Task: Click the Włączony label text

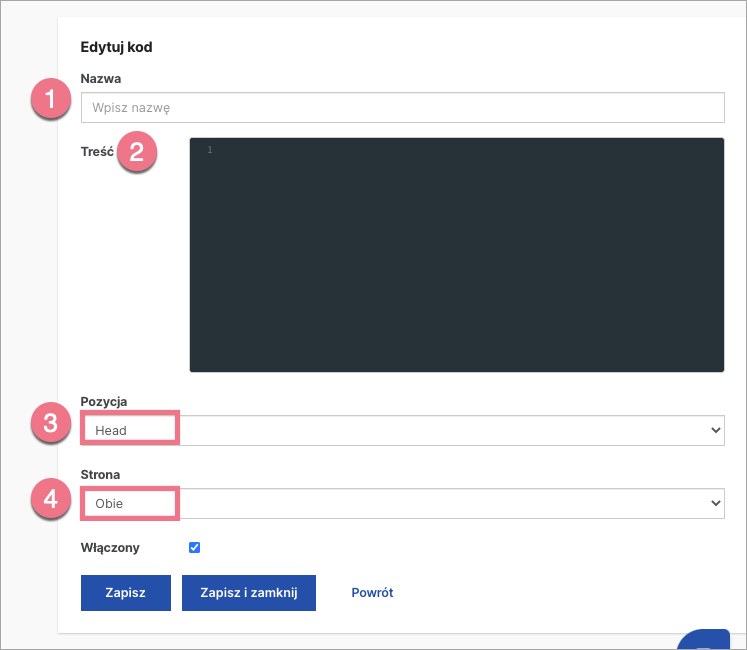Action: 110,548
